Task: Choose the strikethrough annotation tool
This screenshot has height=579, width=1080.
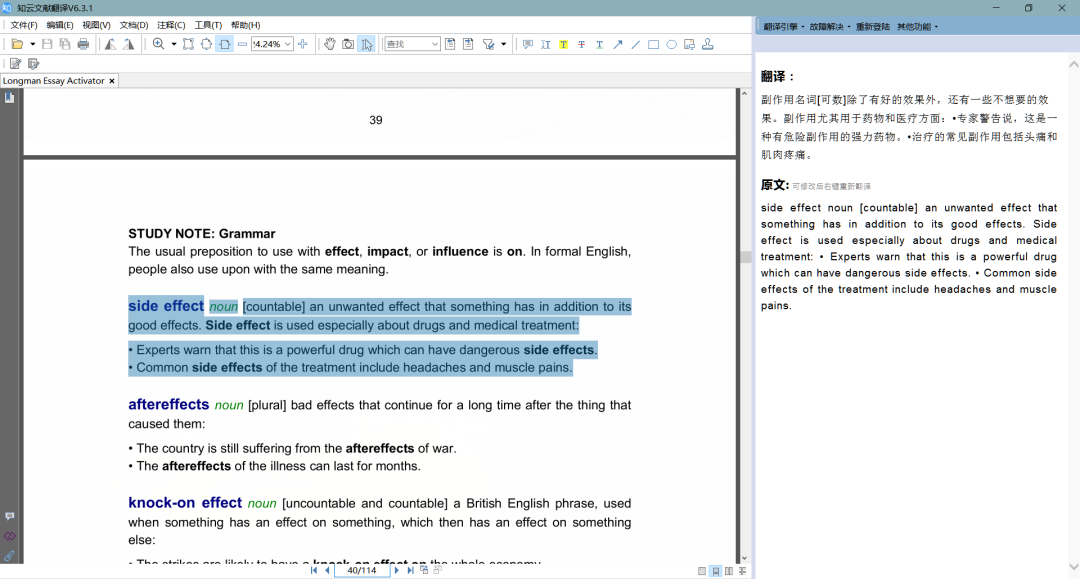Action: (583, 44)
